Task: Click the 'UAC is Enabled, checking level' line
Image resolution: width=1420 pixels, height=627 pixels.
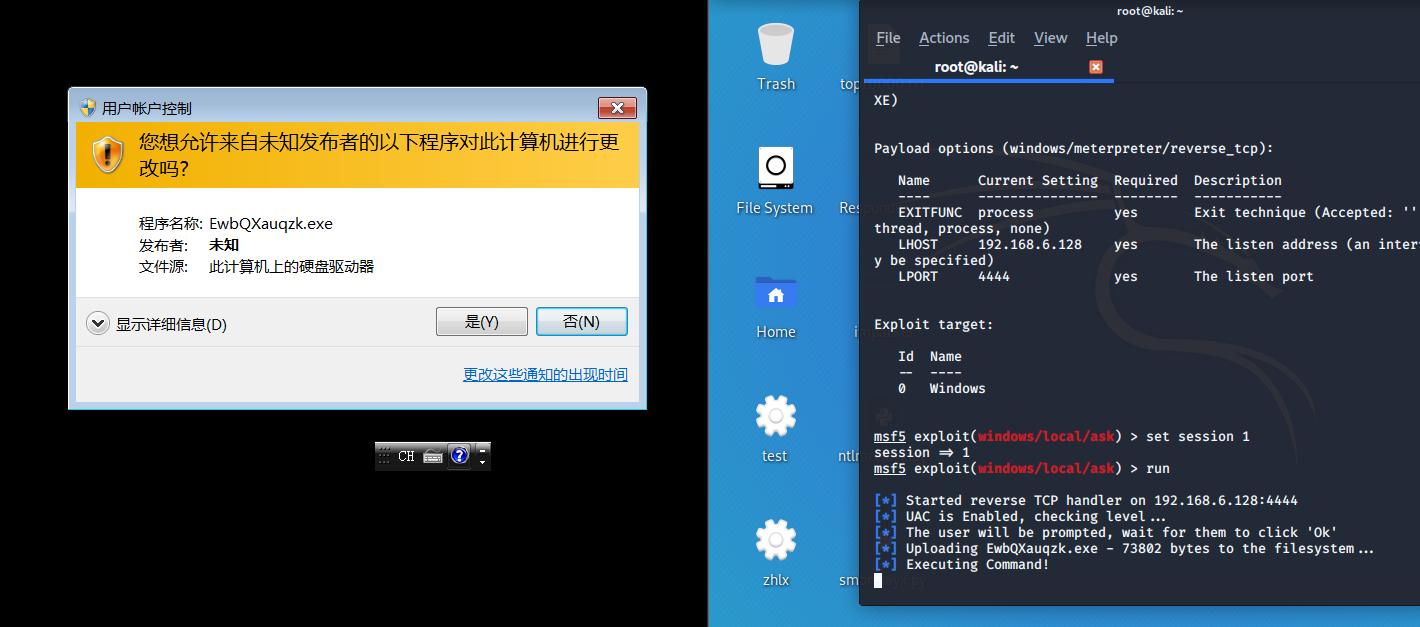Action: coord(1020,516)
